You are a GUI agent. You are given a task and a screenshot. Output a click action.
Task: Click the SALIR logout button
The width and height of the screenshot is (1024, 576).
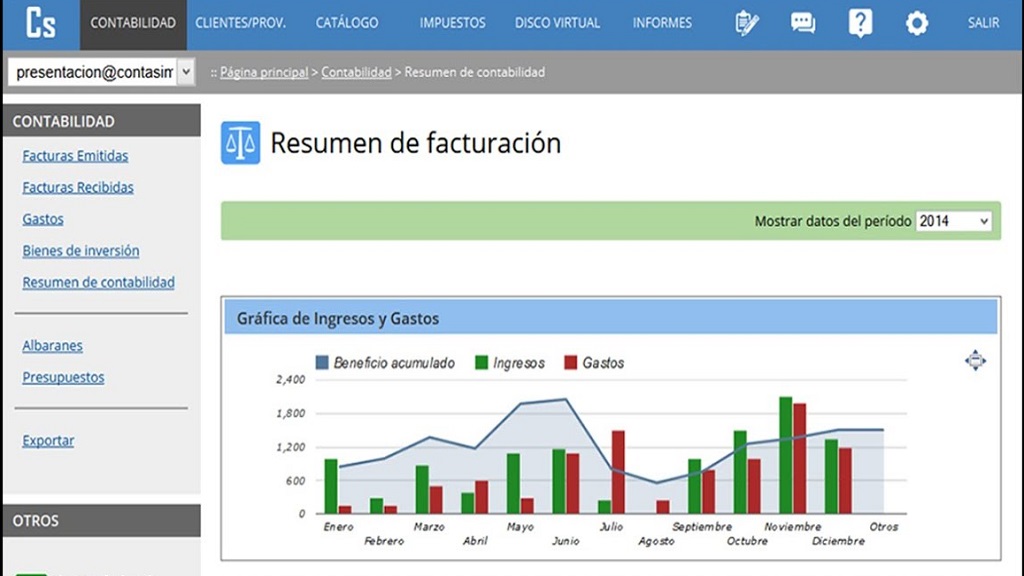[983, 23]
